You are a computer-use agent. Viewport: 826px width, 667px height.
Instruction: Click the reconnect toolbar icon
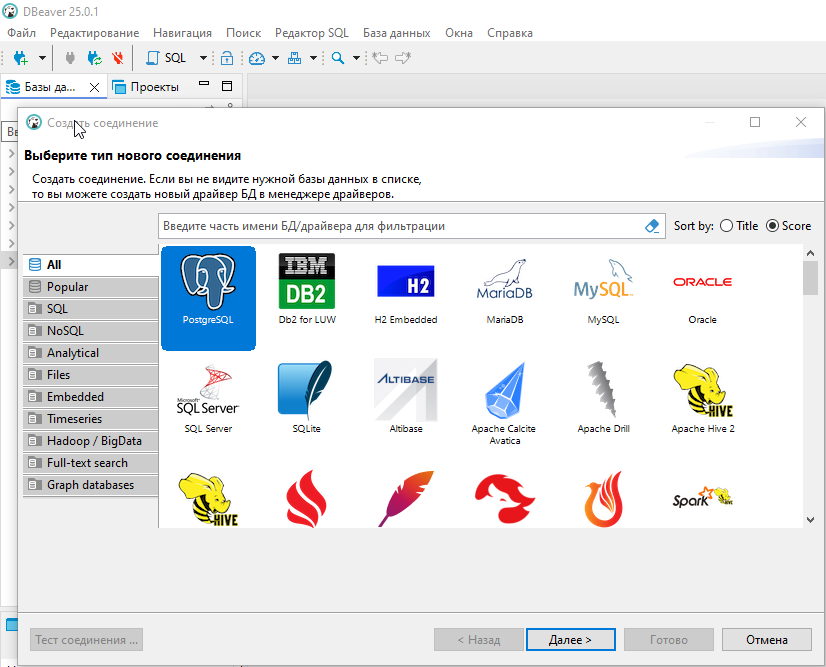click(x=94, y=58)
